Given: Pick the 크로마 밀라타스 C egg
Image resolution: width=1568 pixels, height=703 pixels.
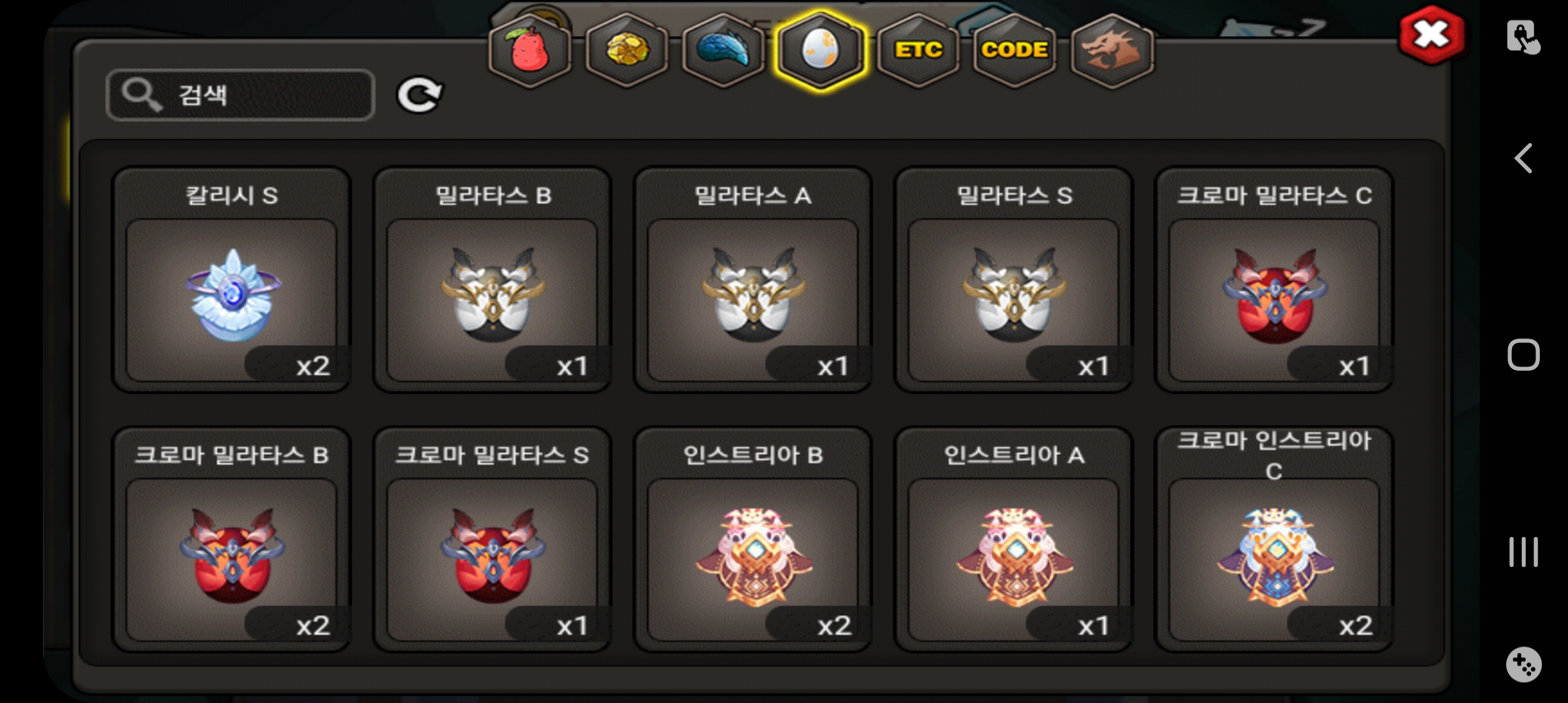Looking at the screenshot, I should 1274,280.
